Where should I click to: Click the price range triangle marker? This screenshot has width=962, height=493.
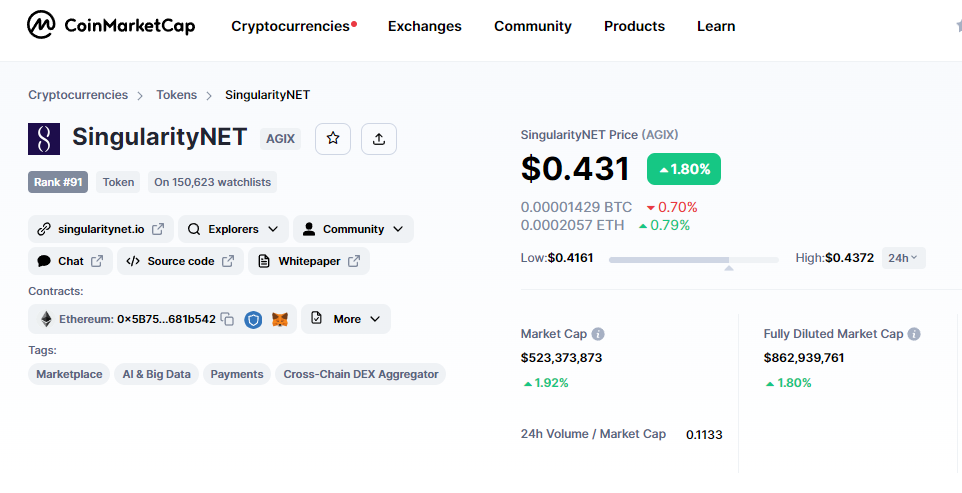click(729, 268)
